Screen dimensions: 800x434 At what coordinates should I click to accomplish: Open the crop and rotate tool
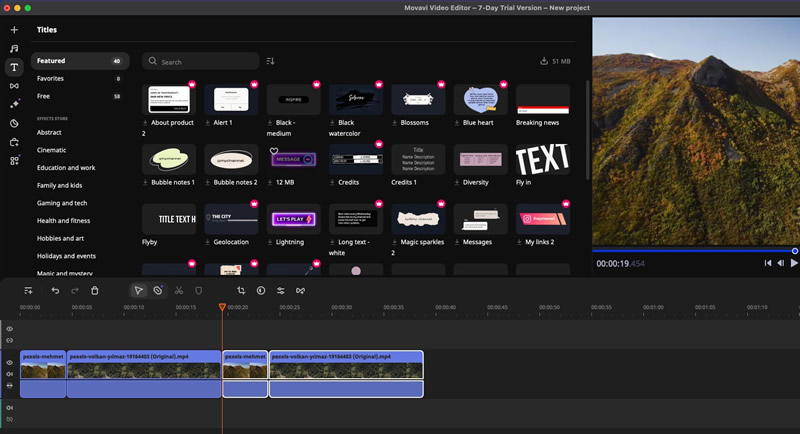coord(241,291)
